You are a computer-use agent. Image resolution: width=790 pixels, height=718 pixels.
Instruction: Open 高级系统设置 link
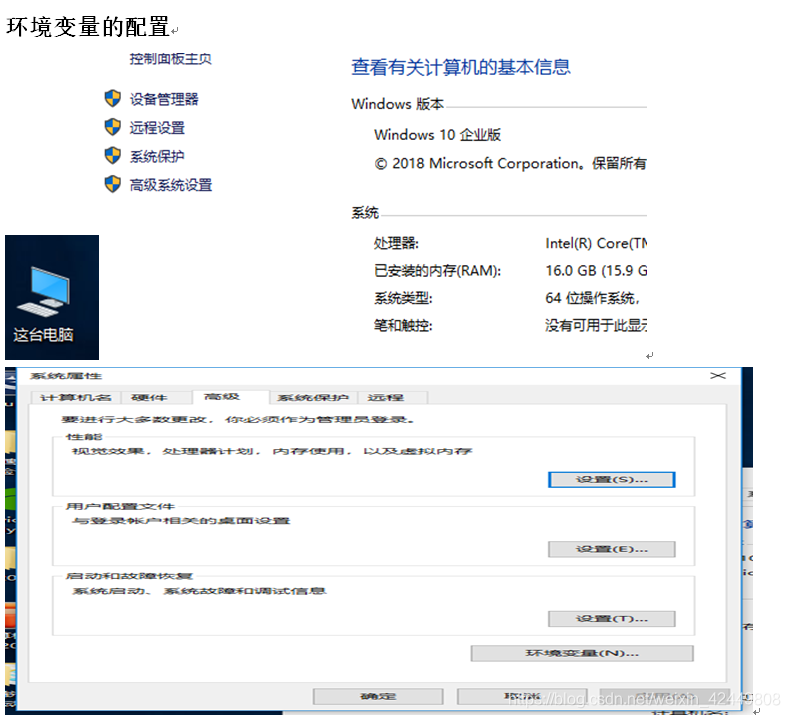pos(171,185)
